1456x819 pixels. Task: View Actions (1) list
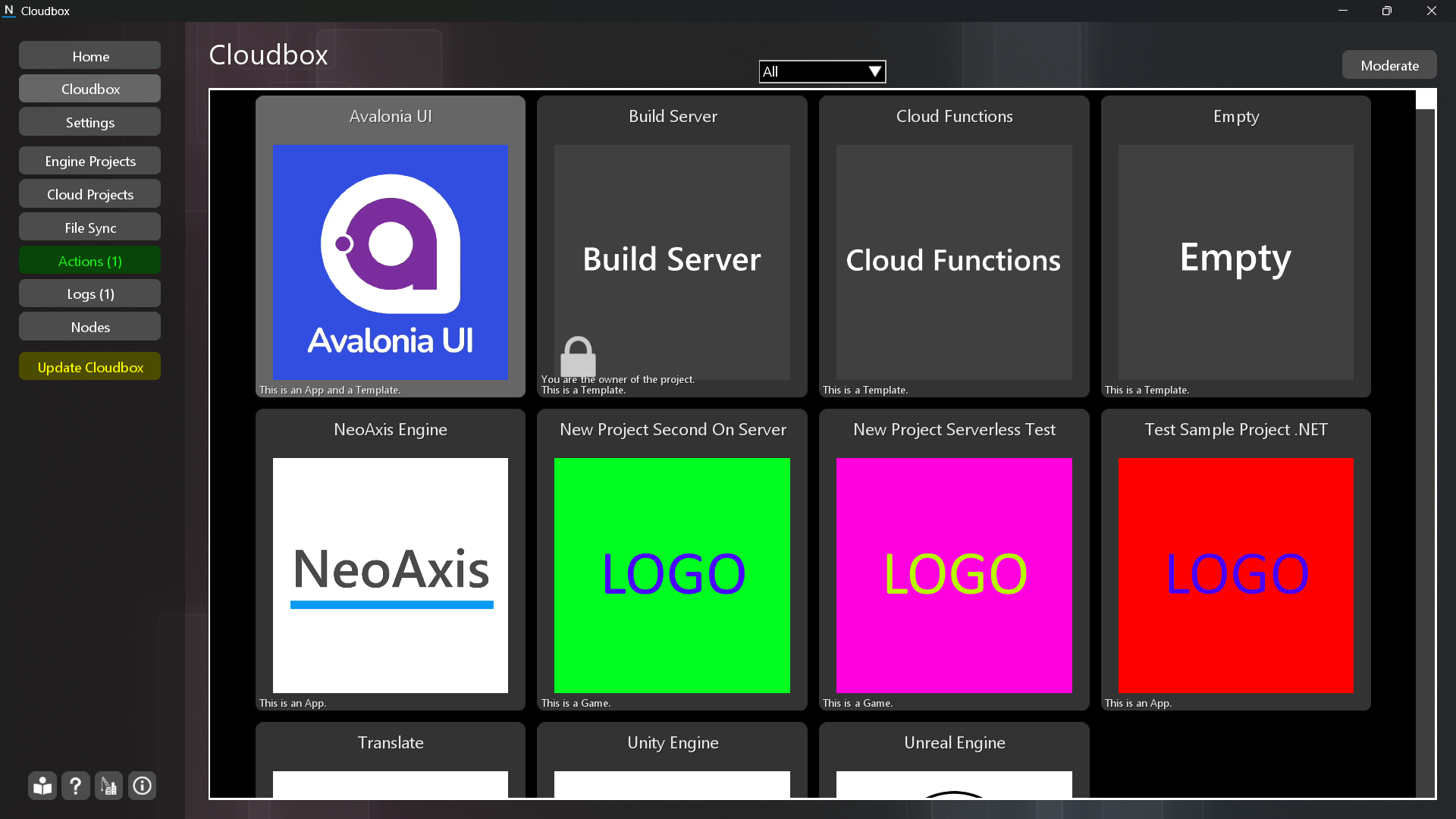90,261
